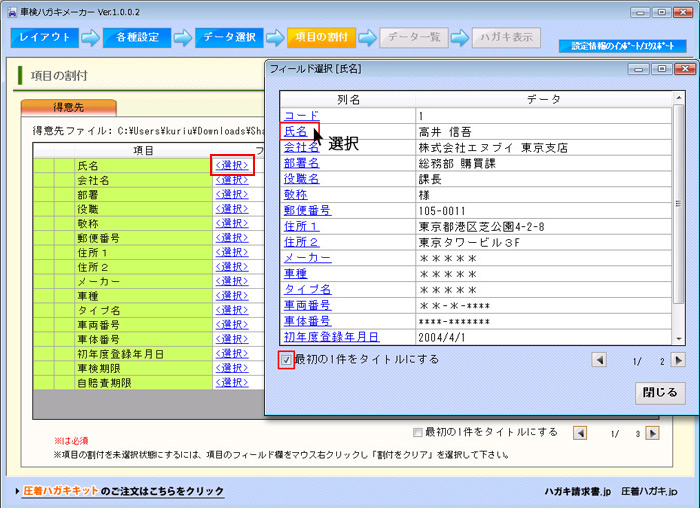This screenshot has height=508, width=700.
Task: Choose メーカー column in field dialog
Action: 308,258
